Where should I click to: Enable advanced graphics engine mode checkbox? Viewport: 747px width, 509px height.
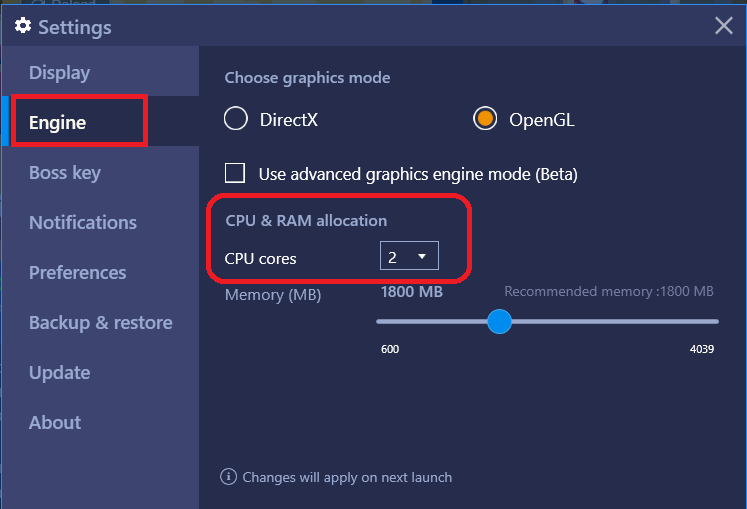click(x=235, y=173)
